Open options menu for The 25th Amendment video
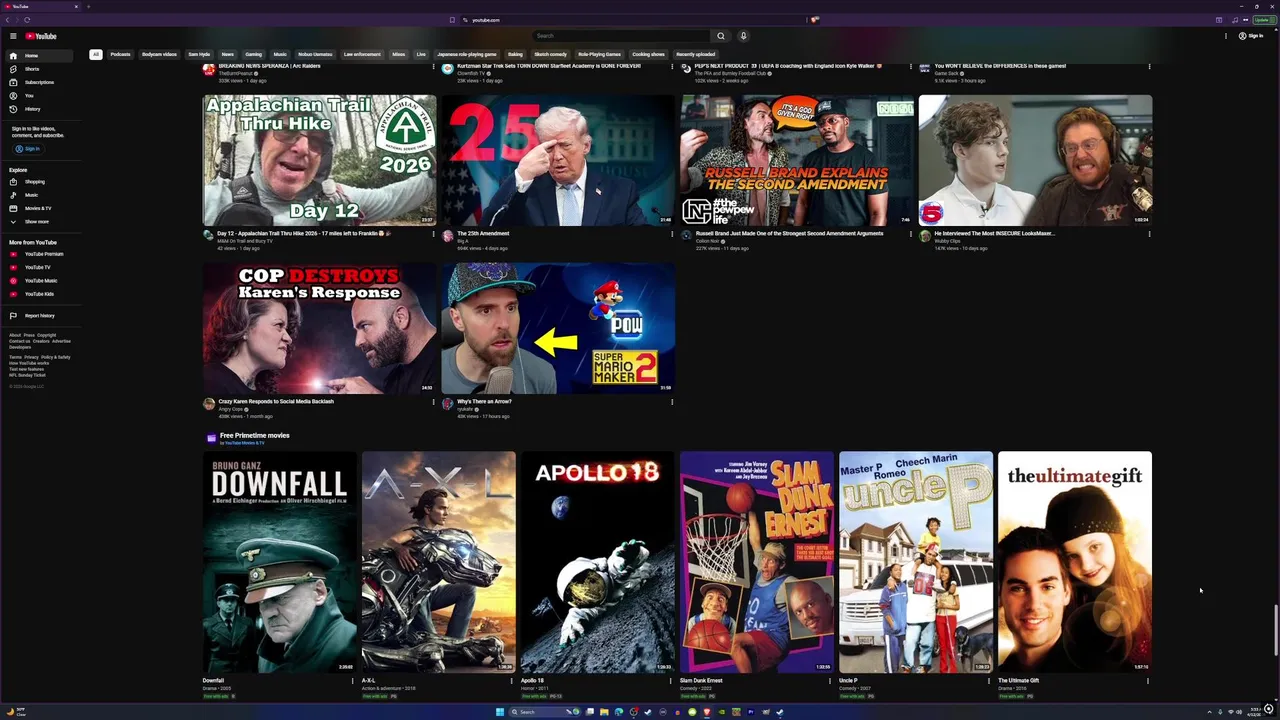Screen dimensions: 1280x720 672,234
